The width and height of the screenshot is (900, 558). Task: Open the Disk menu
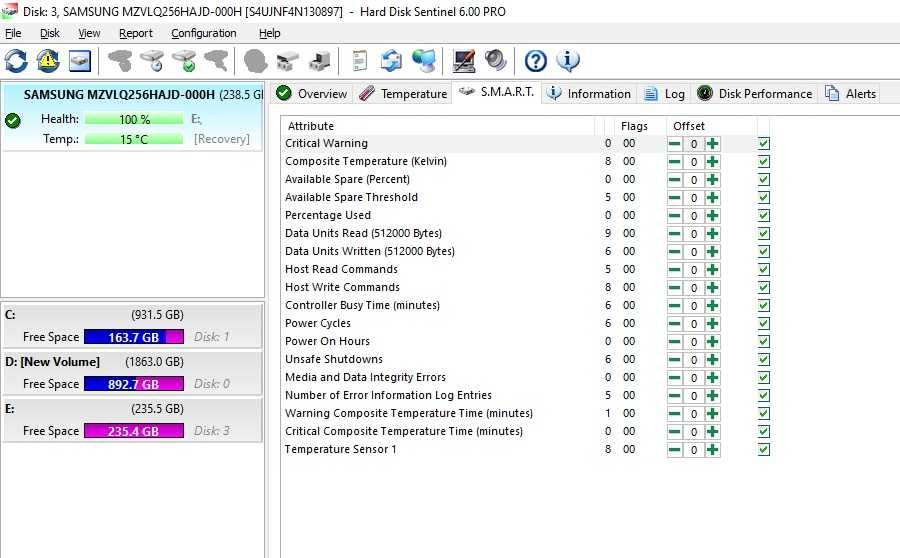[x=50, y=33]
